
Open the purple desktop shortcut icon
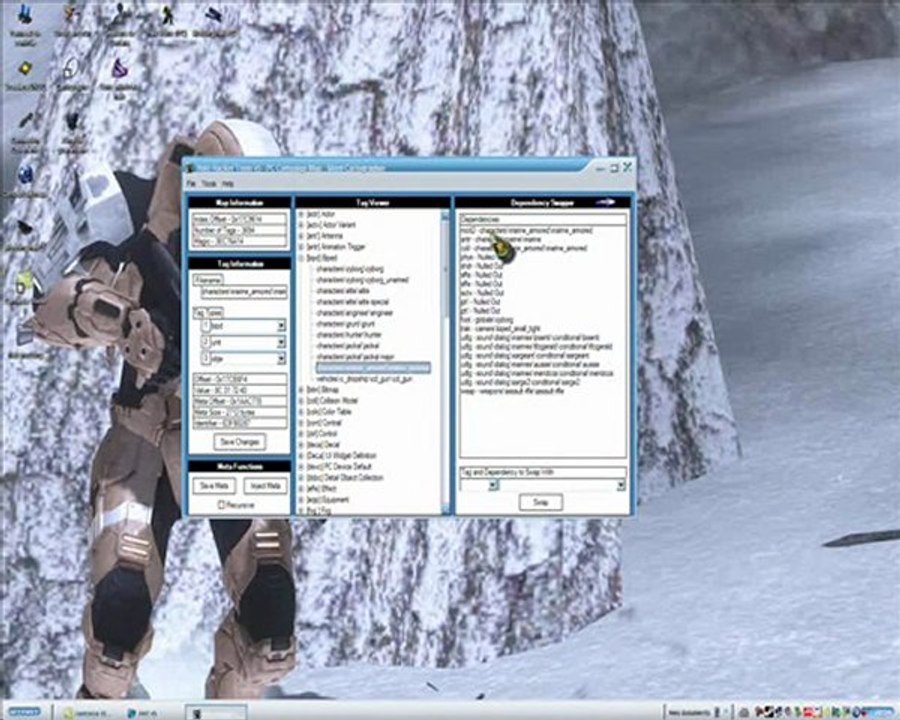(119, 69)
